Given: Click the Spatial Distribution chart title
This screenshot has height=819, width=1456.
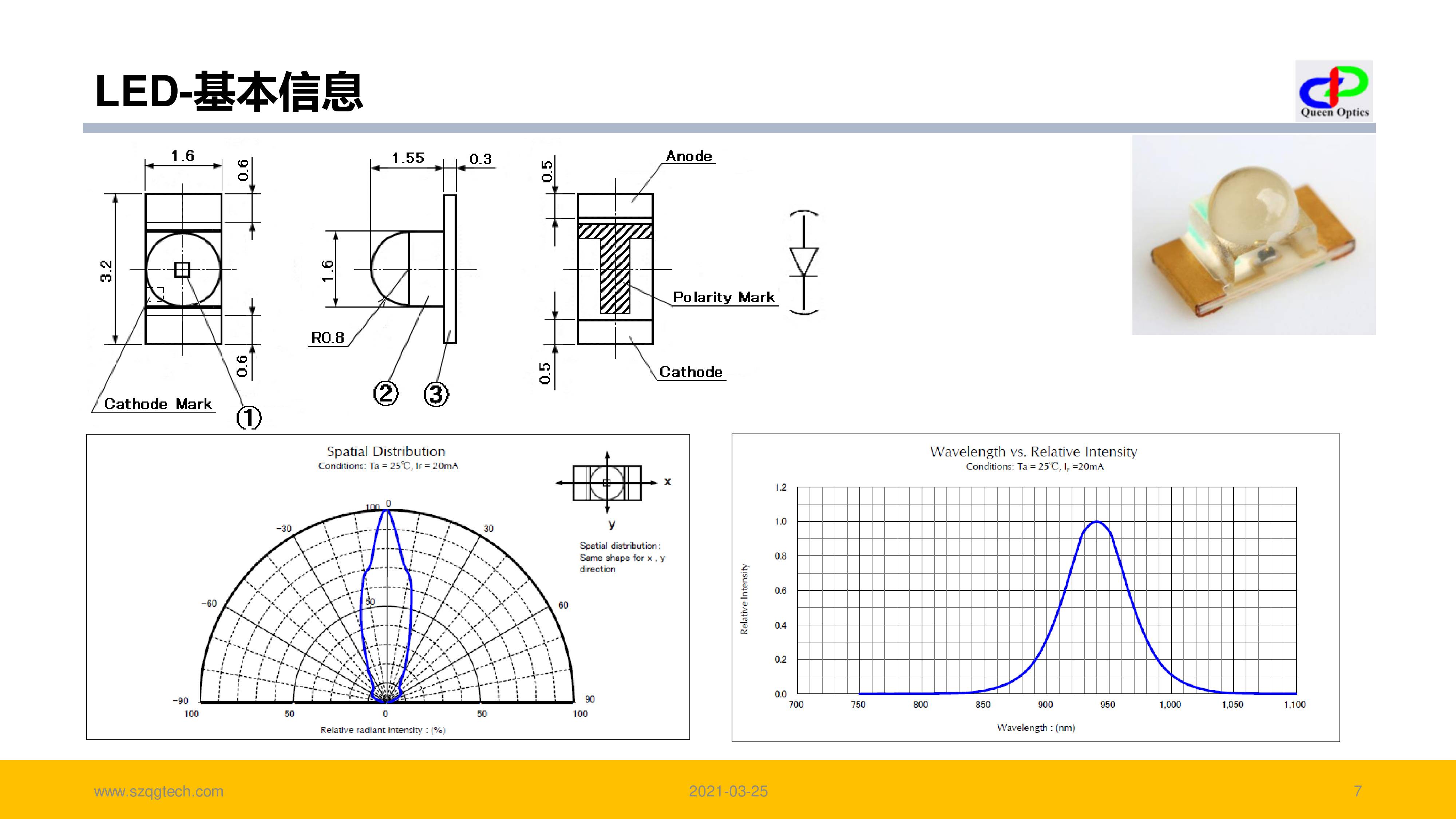Looking at the screenshot, I should (386, 452).
